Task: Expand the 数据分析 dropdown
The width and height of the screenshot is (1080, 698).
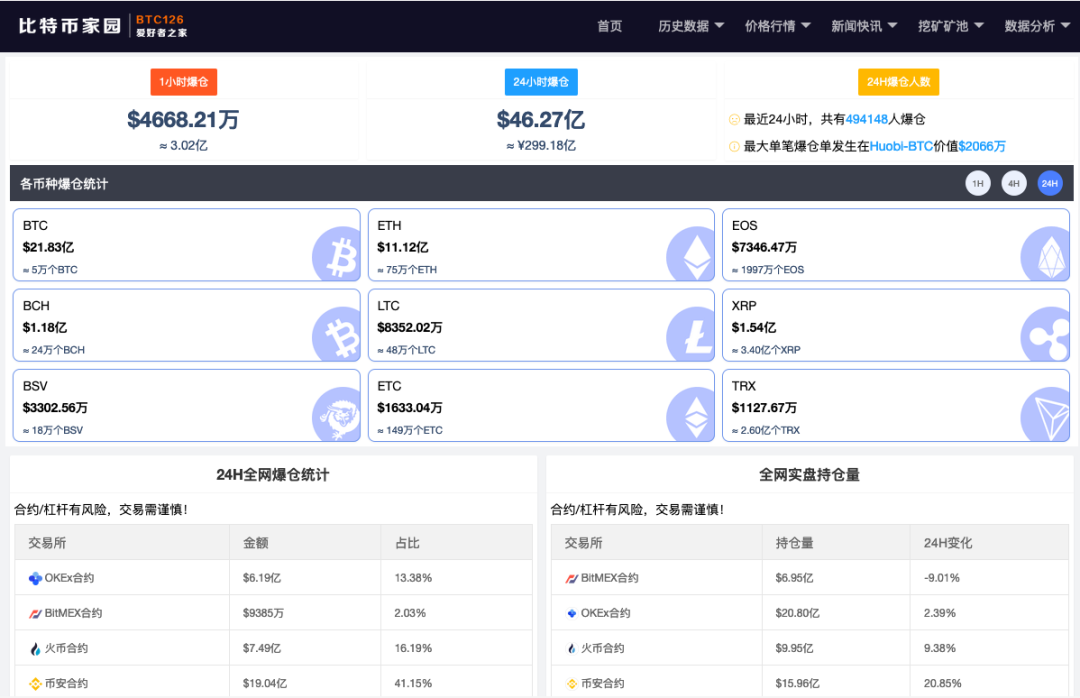Action: tap(1030, 26)
